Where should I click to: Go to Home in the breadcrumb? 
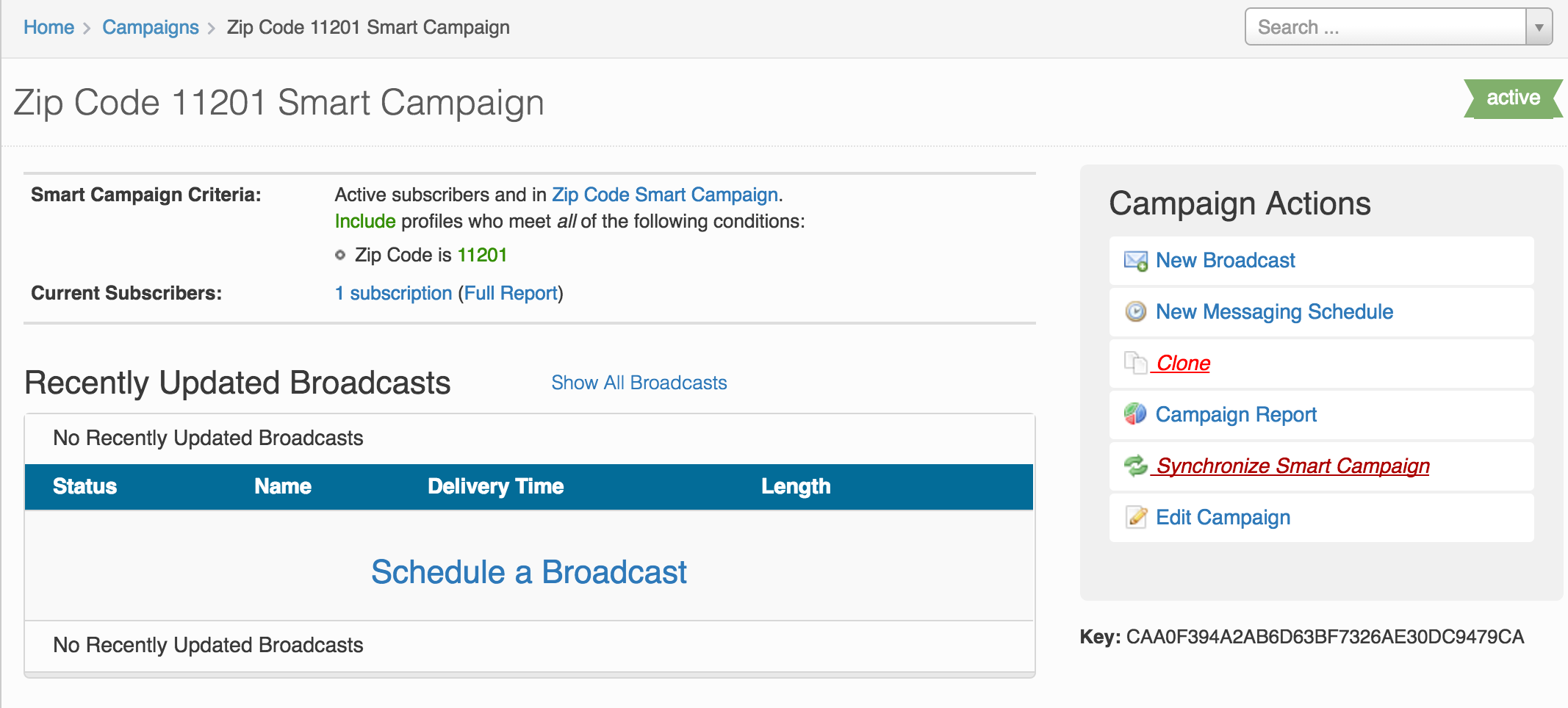point(48,27)
